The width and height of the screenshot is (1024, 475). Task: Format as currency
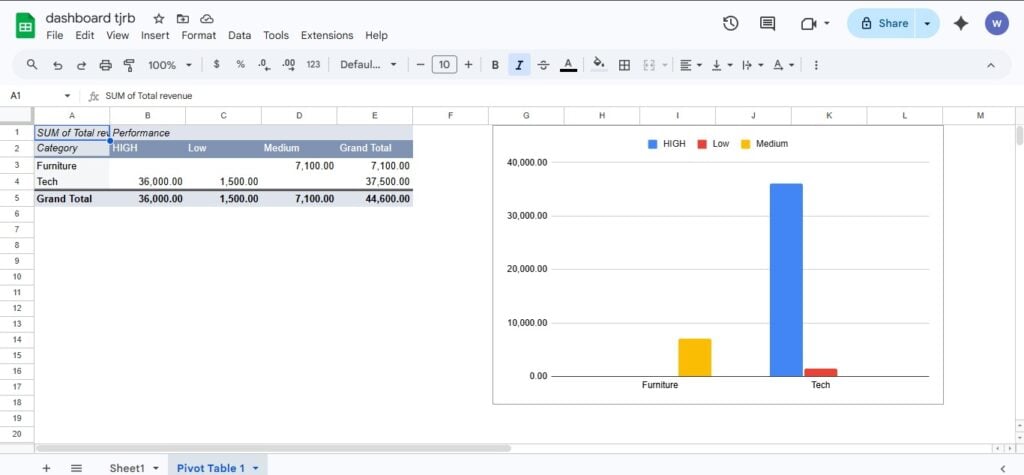click(217, 65)
